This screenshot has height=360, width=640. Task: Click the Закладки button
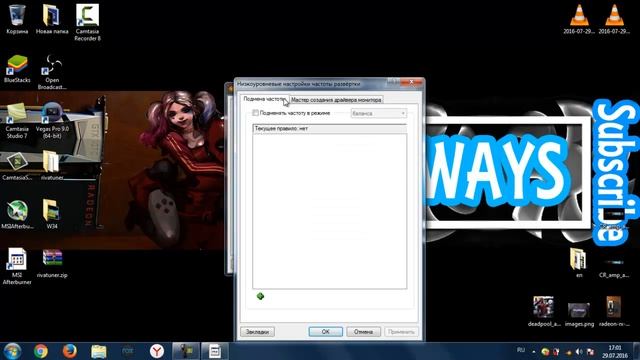[257, 332]
